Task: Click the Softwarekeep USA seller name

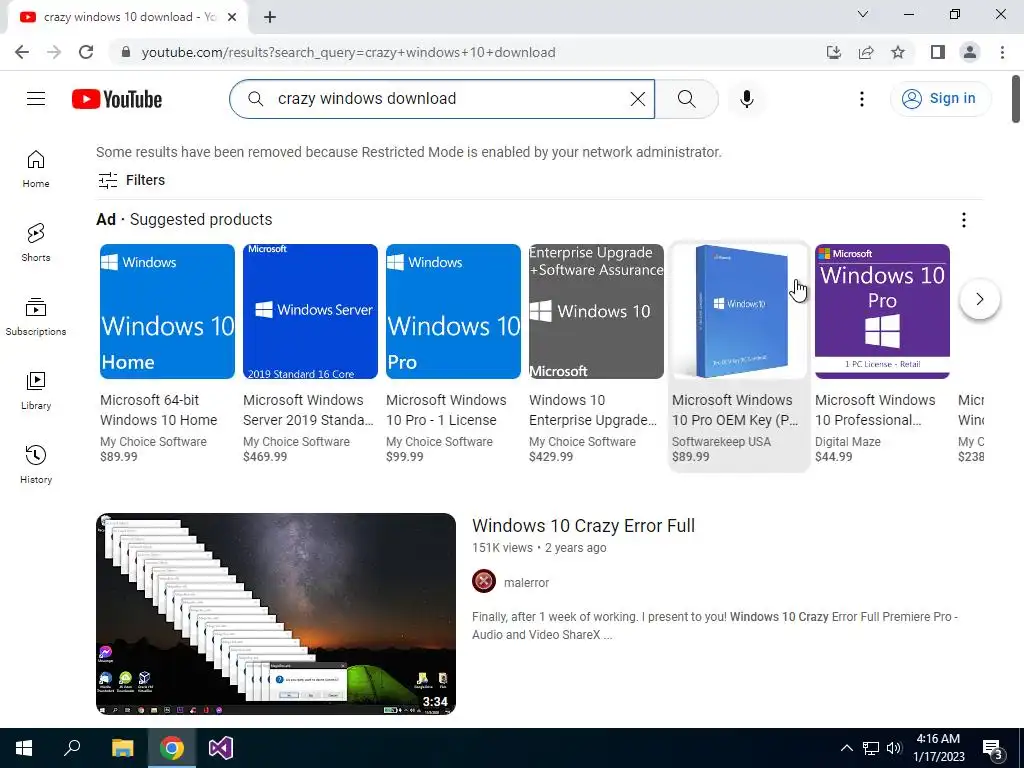Action: (x=722, y=442)
